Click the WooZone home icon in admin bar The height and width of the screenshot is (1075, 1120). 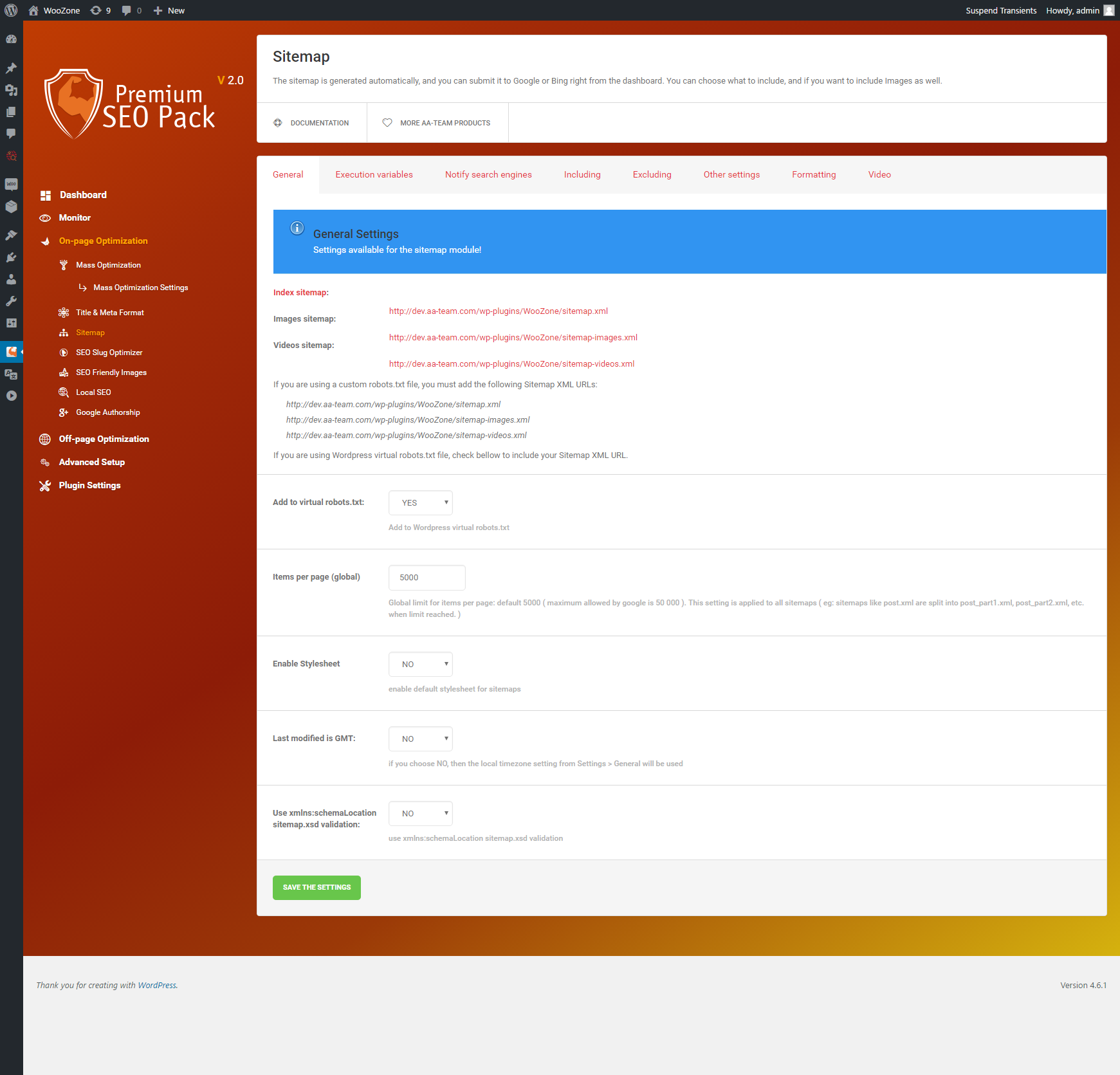33,10
